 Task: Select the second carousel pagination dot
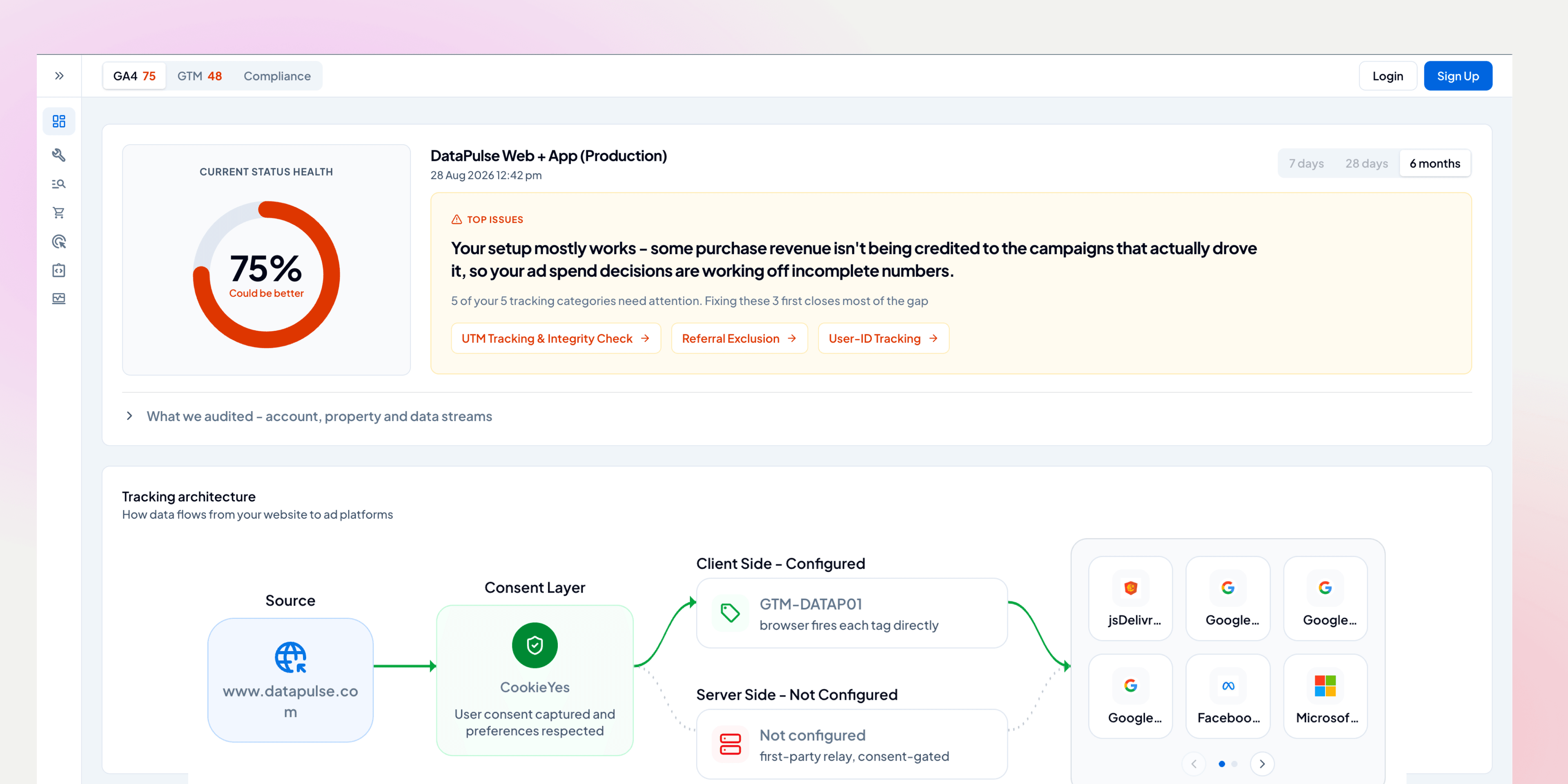pyautogui.click(x=1234, y=764)
